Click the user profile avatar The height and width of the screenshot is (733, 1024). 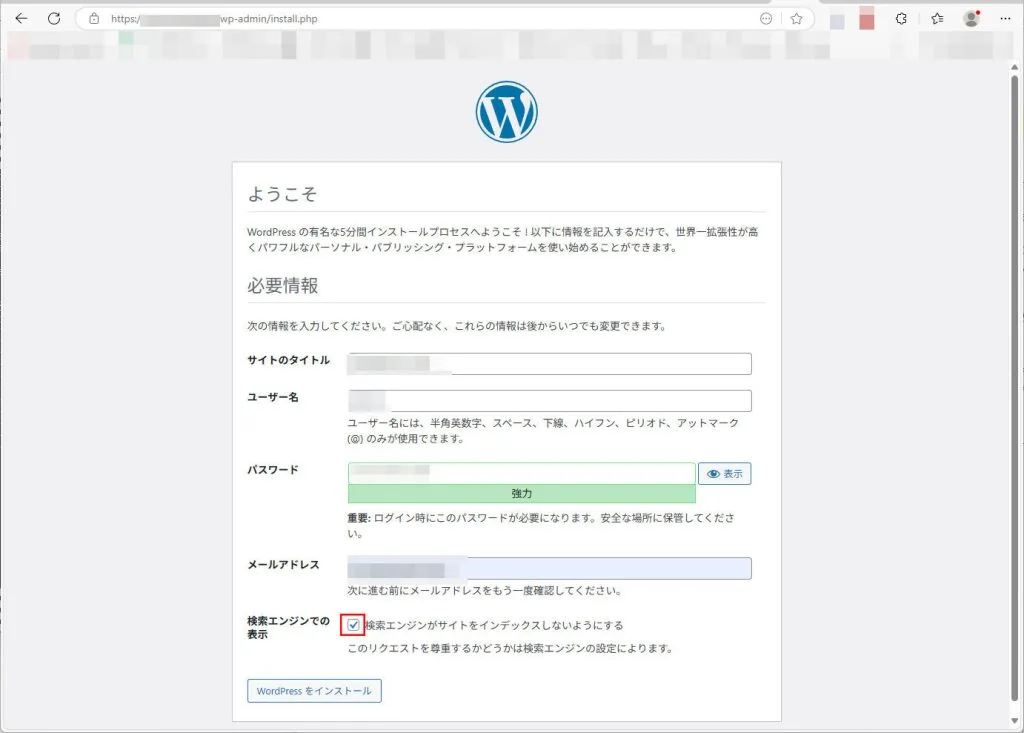[971, 18]
